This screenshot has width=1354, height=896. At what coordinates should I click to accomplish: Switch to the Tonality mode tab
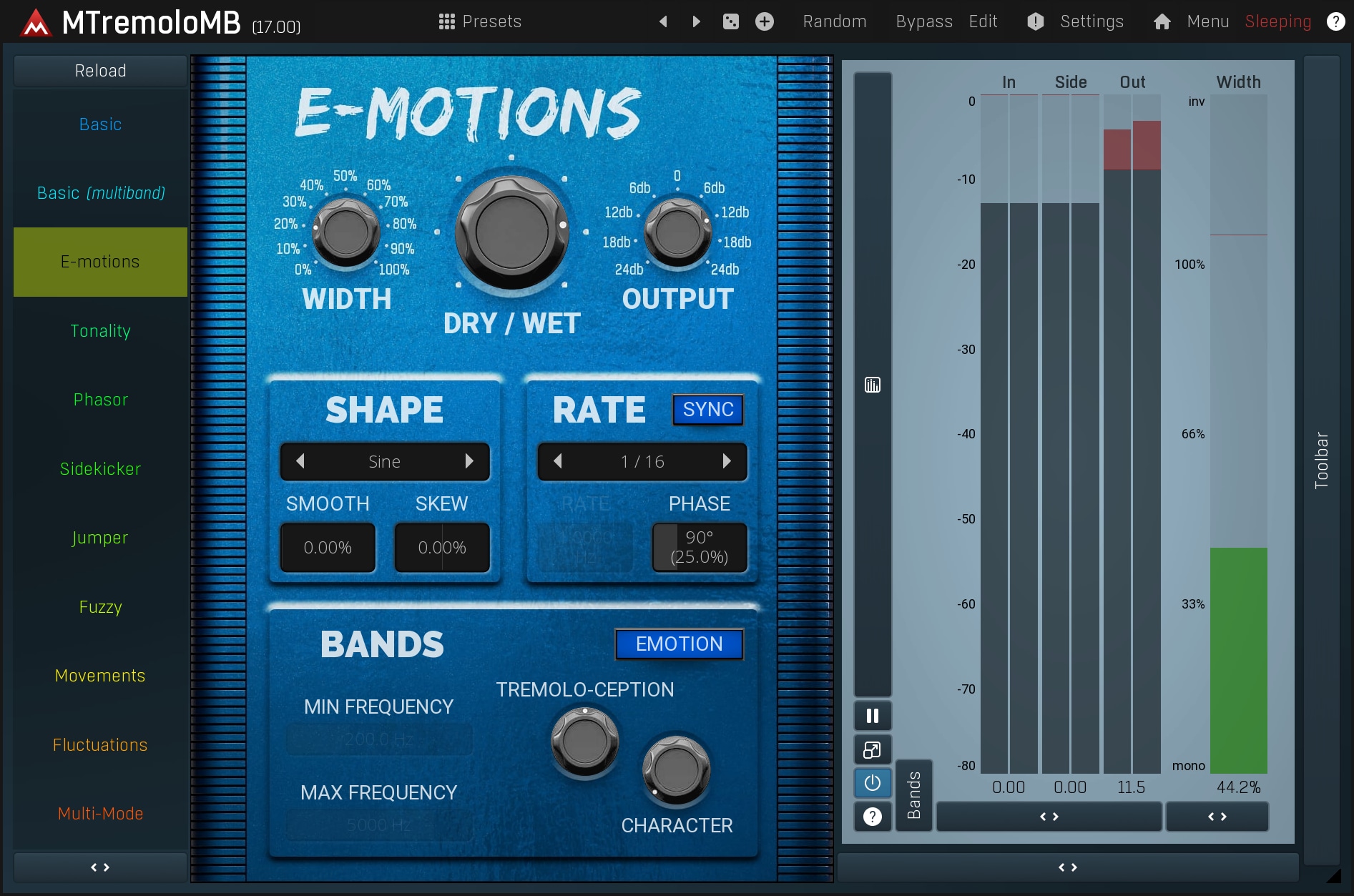tap(100, 331)
